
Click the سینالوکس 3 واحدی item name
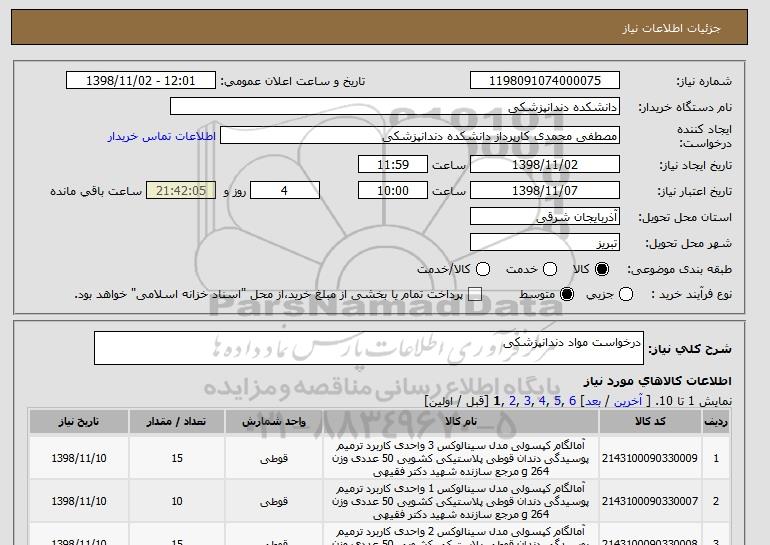tap(461, 459)
